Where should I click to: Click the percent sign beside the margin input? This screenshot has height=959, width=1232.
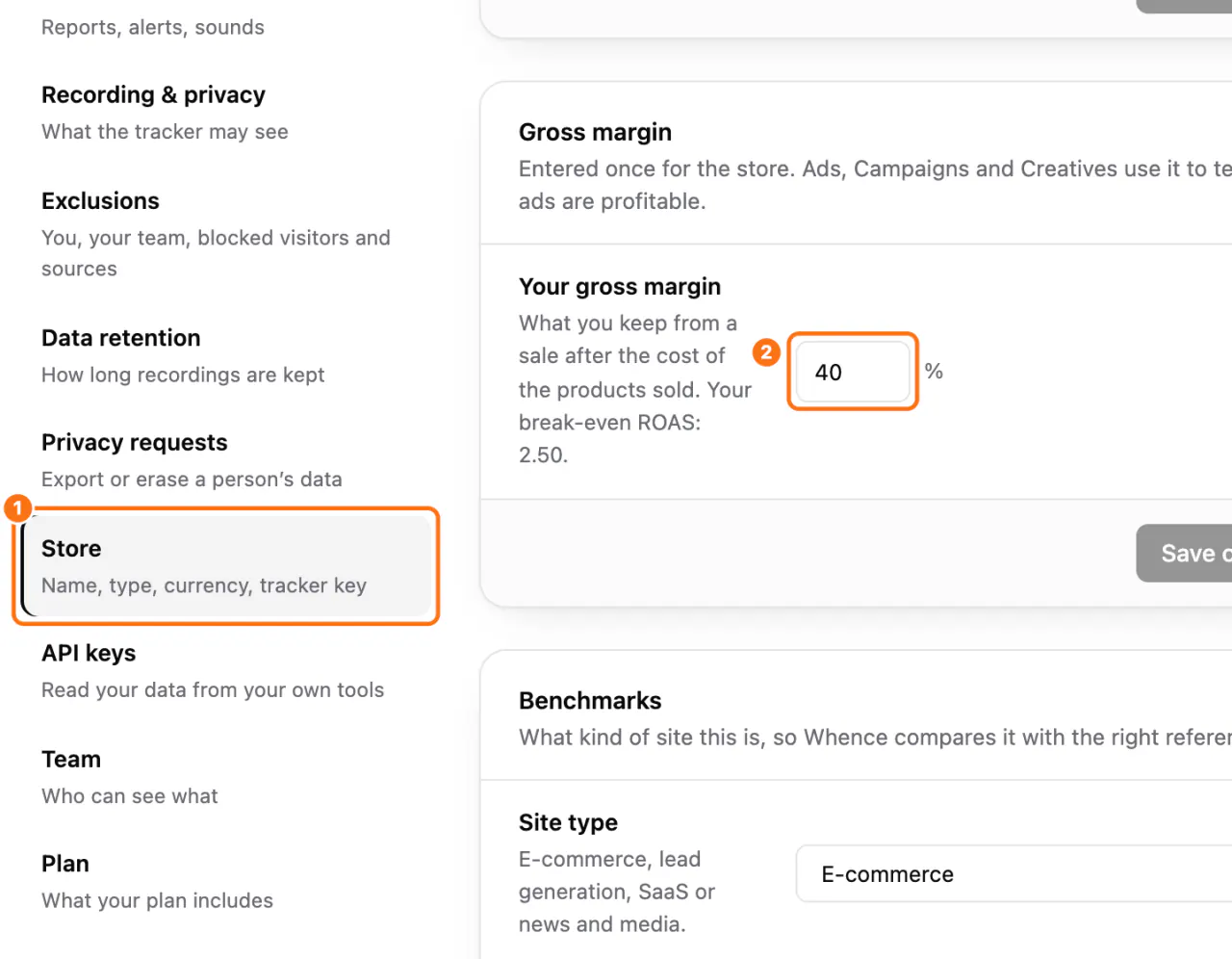934,372
